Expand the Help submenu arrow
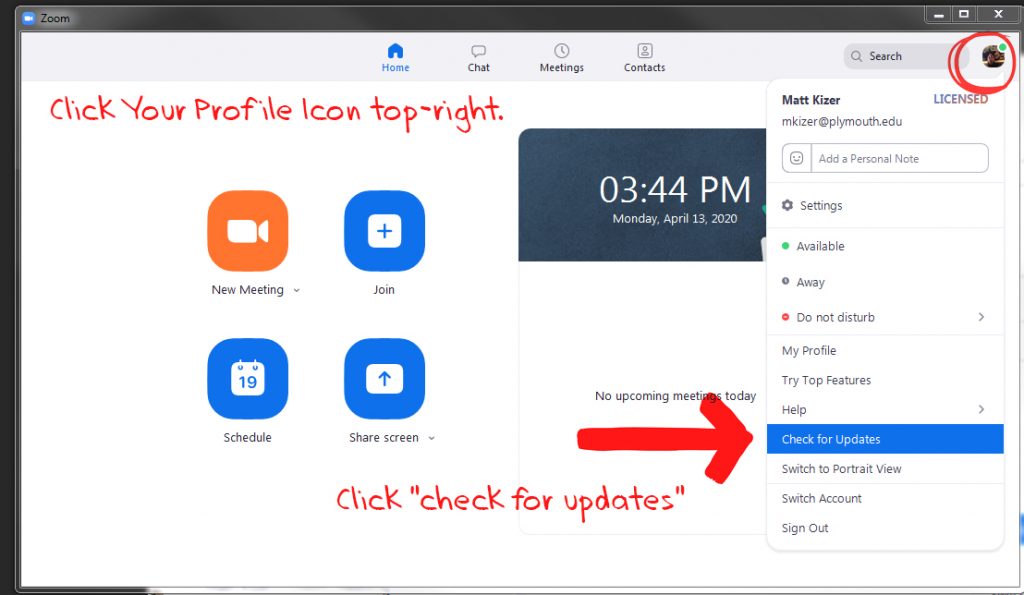Image resolution: width=1024 pixels, height=595 pixels. pos(981,409)
